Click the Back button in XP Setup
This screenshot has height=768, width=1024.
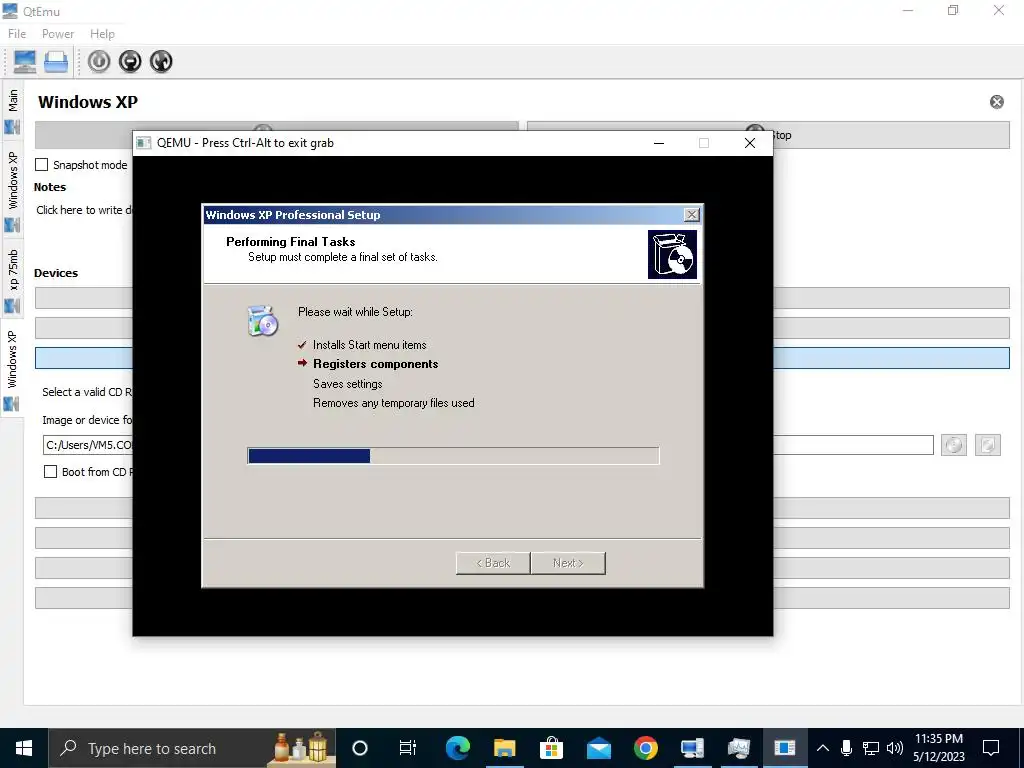[x=493, y=563]
